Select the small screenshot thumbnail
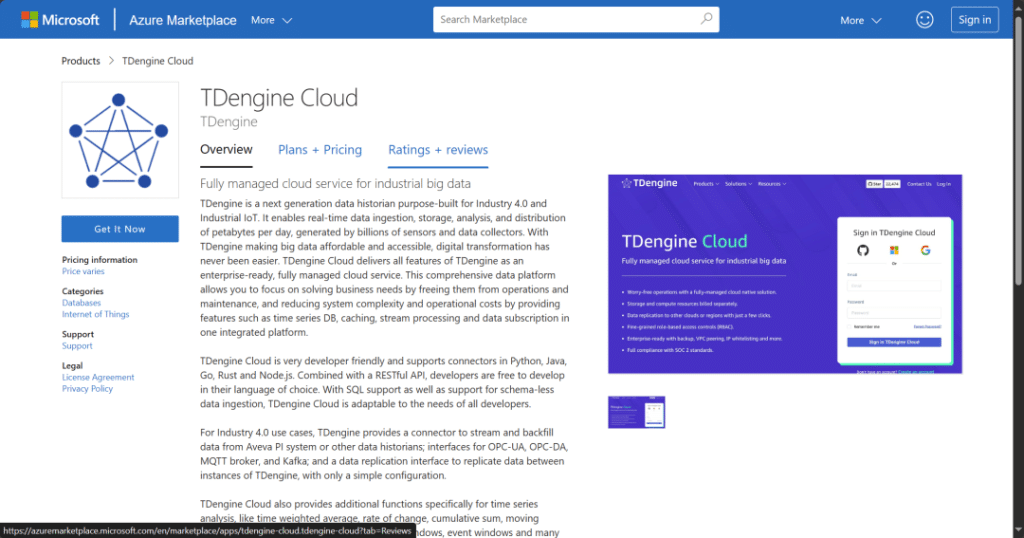1024x538 pixels. 637,412
